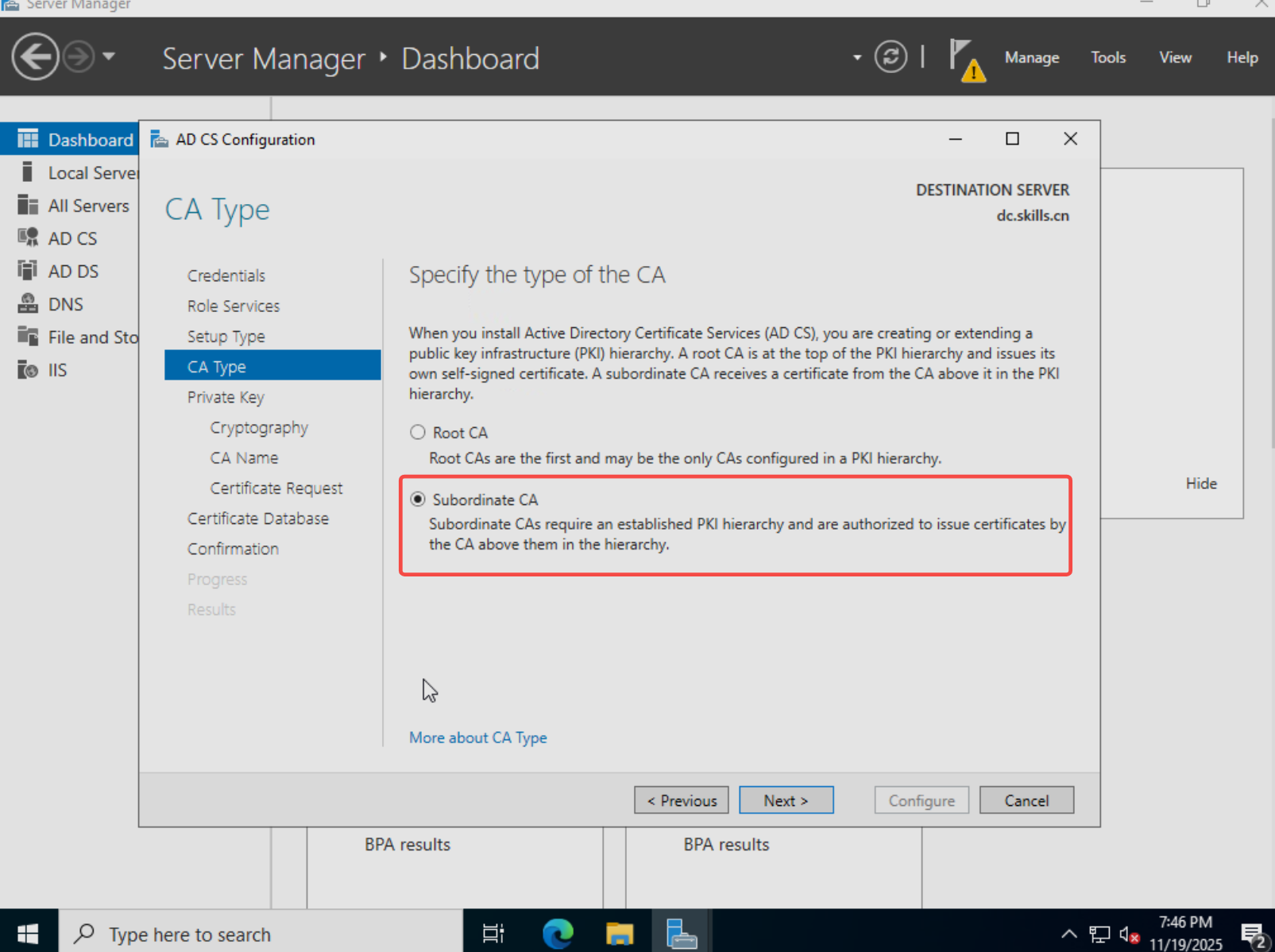Maximize the AD CS Configuration dialog
The image size is (1275, 952).
[1012, 139]
